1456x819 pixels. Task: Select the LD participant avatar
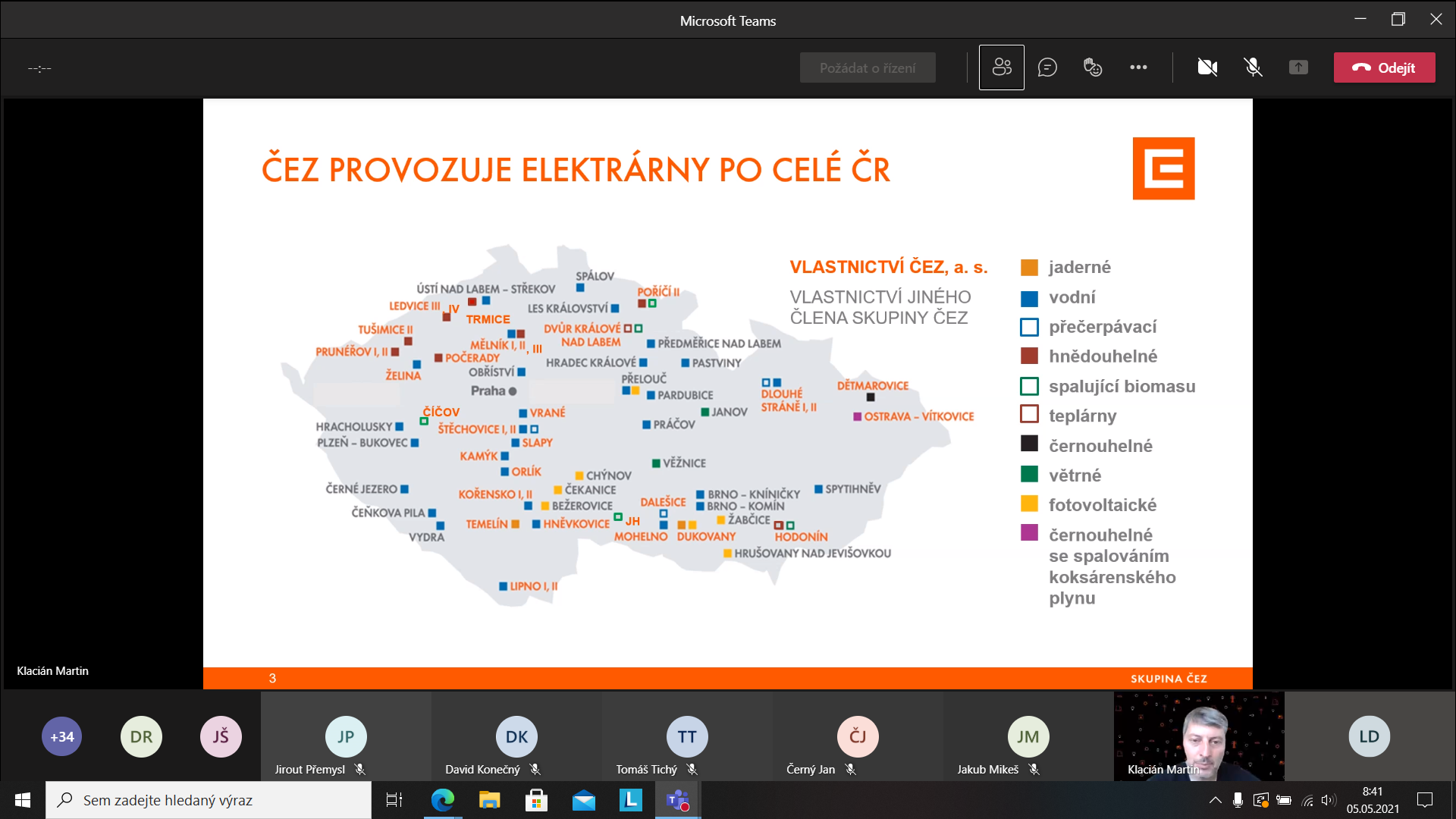pyautogui.click(x=1369, y=736)
